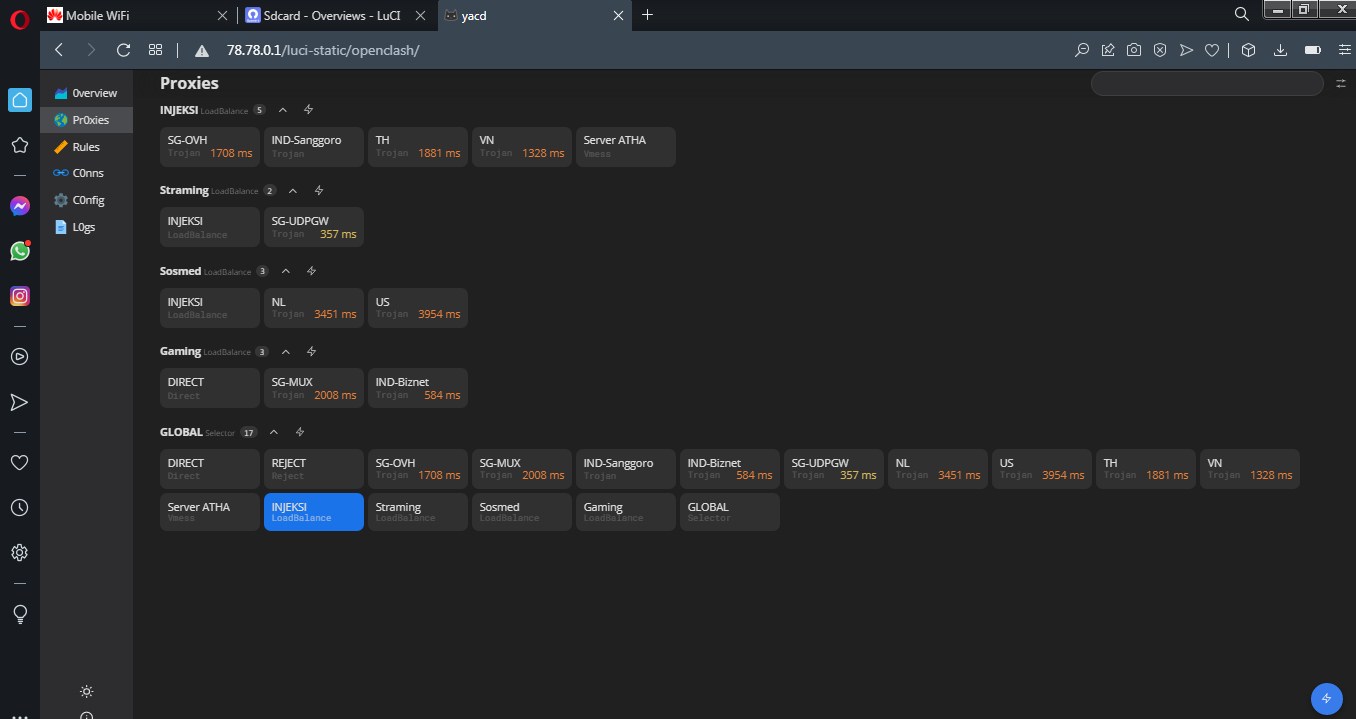The image size is (1356, 719).
Task: Collapse the Gaming proxy group
Action: (x=285, y=352)
